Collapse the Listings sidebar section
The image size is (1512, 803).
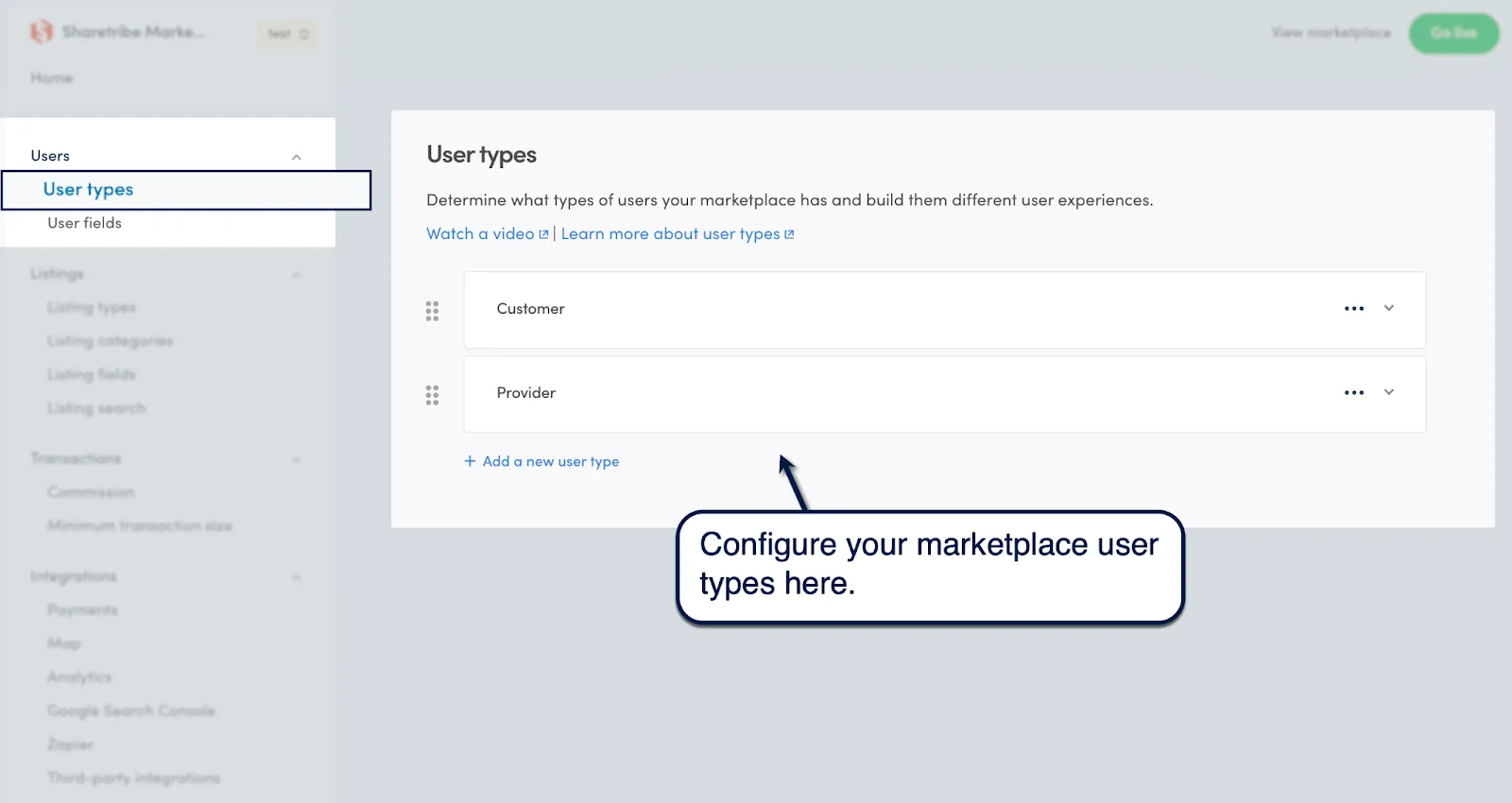[x=297, y=275]
